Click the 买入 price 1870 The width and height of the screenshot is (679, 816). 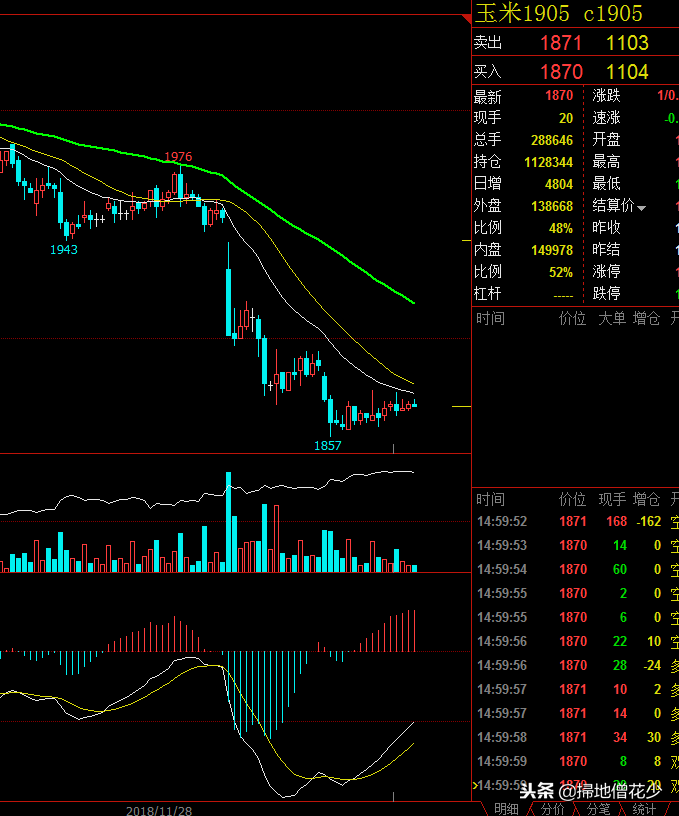click(561, 72)
